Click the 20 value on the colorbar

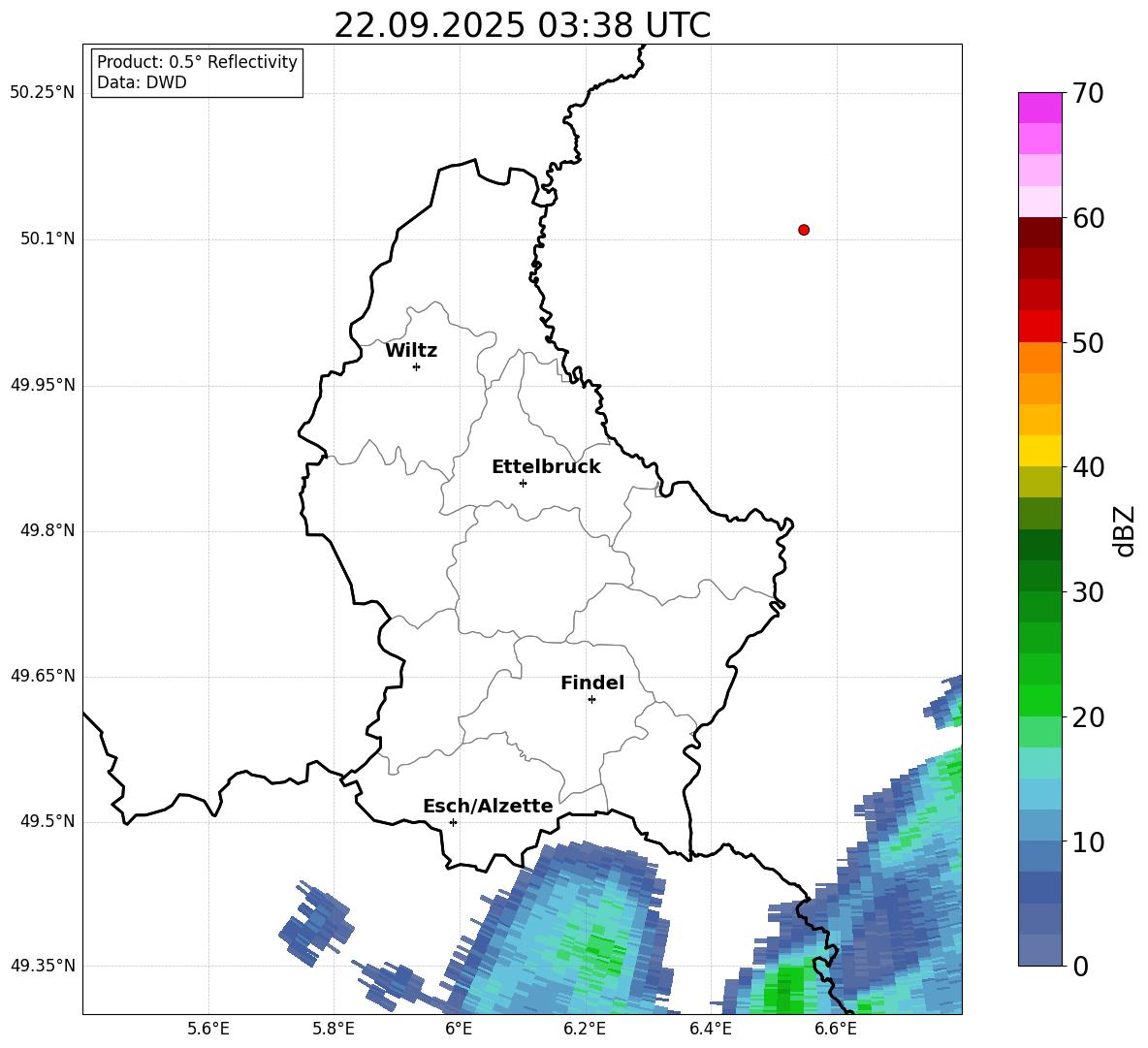coord(1088,716)
